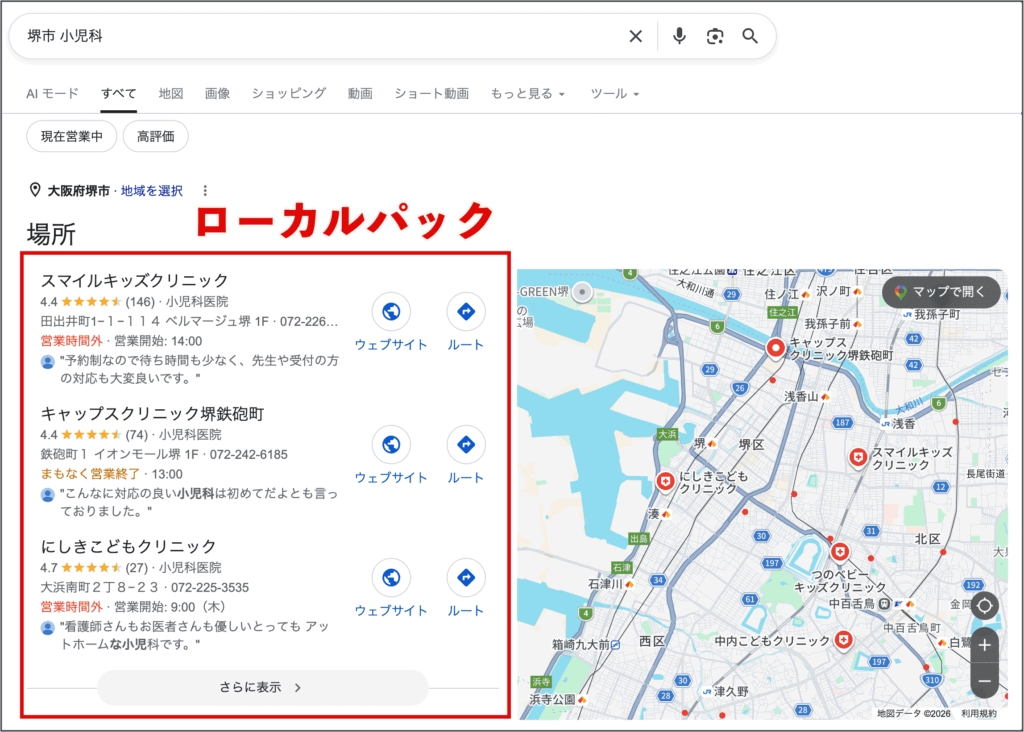Viewport: 1024px width, 732px height.
Task: Click the 4.7 (27) rating of にしきこどもクリニック
Action: (x=95, y=567)
